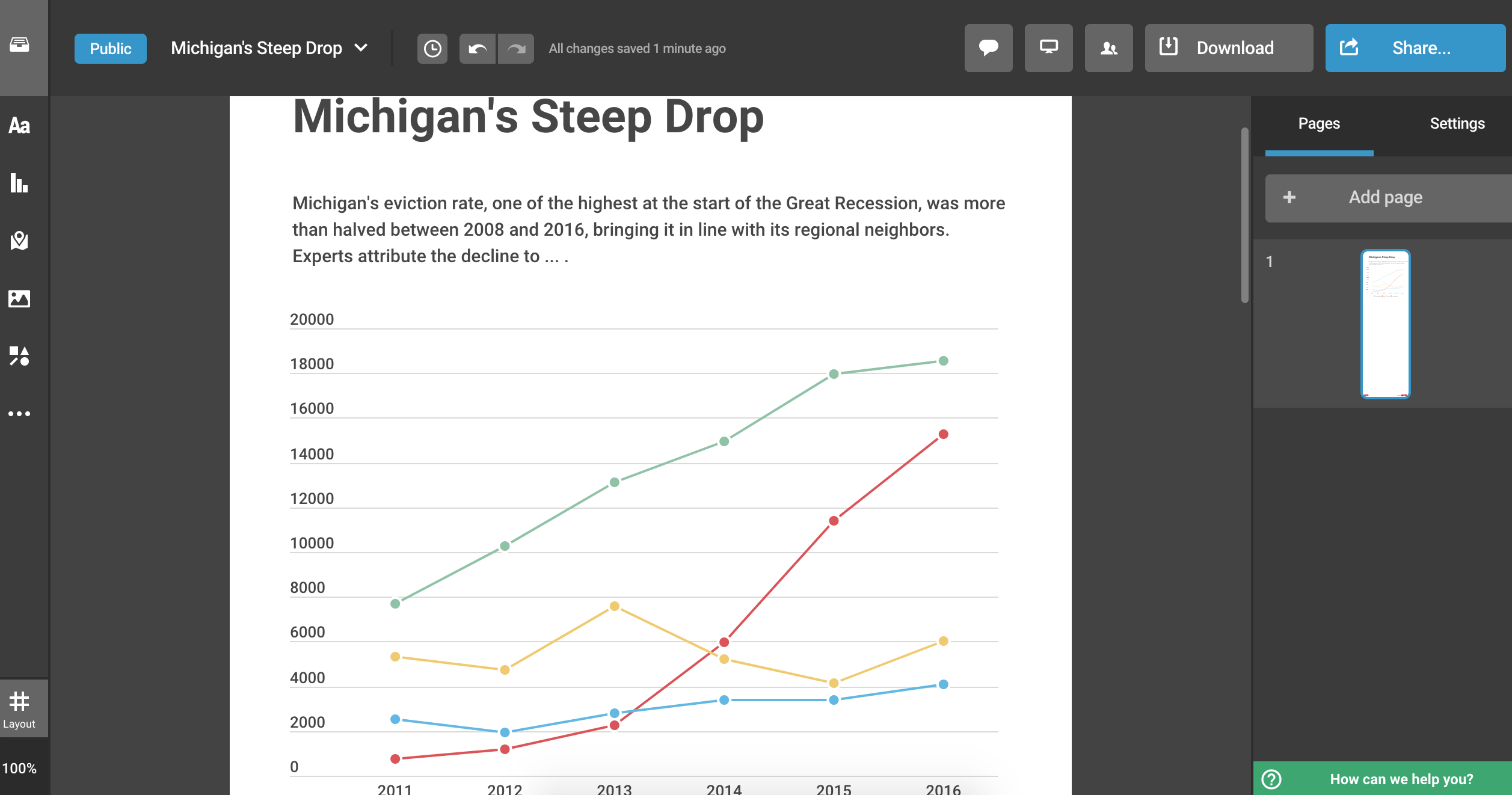The height and width of the screenshot is (795, 1512).
Task: Select the page 1 thumbnail
Action: point(1385,324)
